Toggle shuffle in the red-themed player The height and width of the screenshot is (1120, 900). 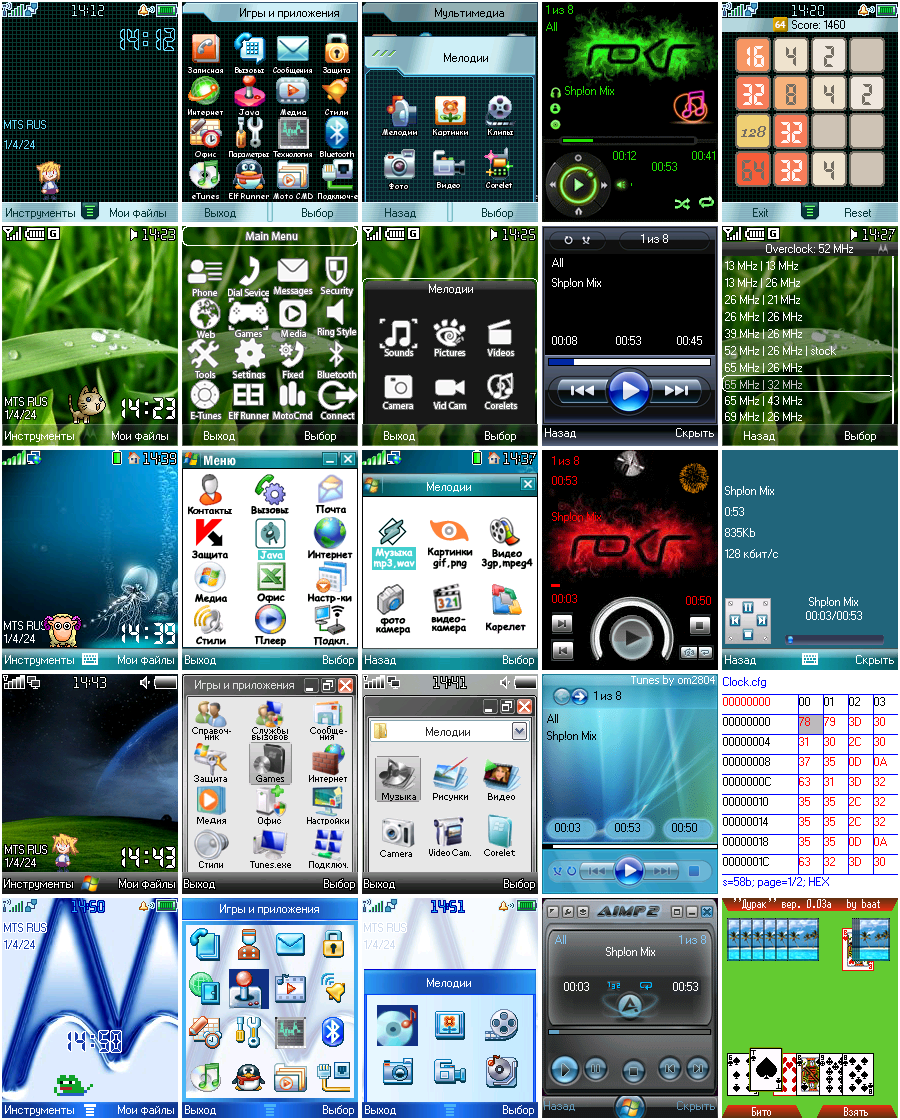(x=690, y=652)
